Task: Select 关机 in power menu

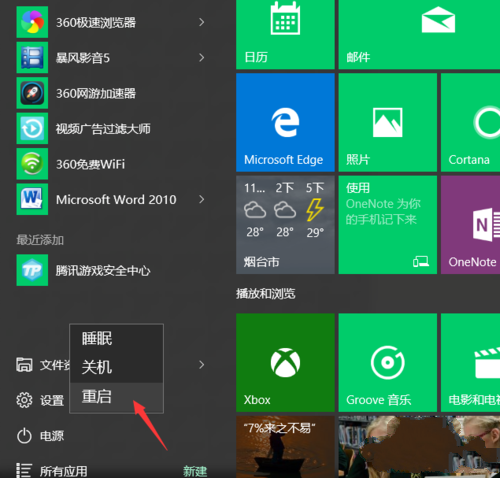Action: coord(116,367)
